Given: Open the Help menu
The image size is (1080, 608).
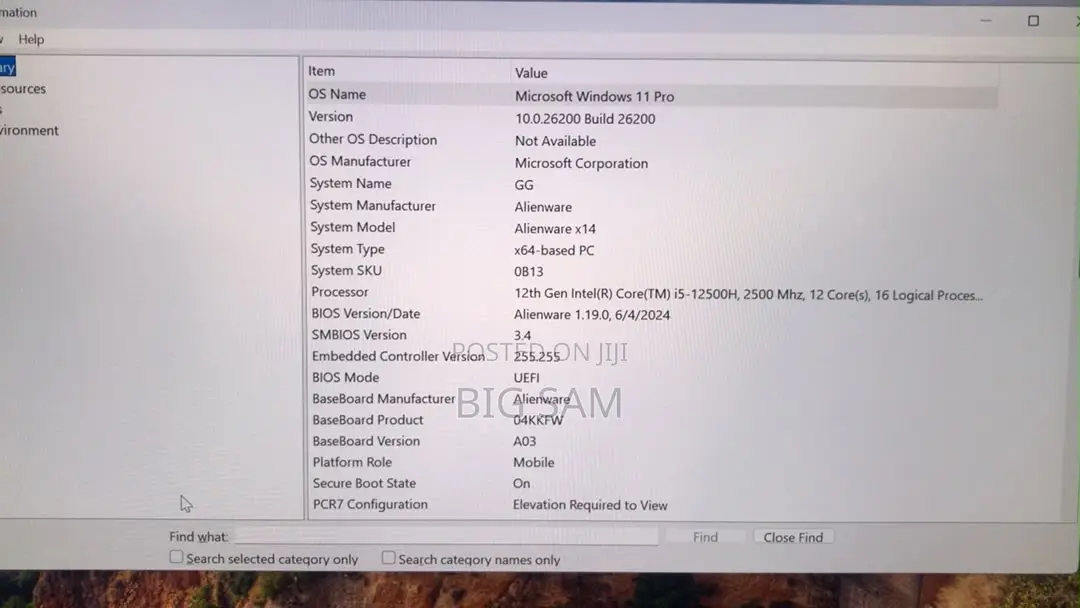Looking at the screenshot, I should coord(31,39).
